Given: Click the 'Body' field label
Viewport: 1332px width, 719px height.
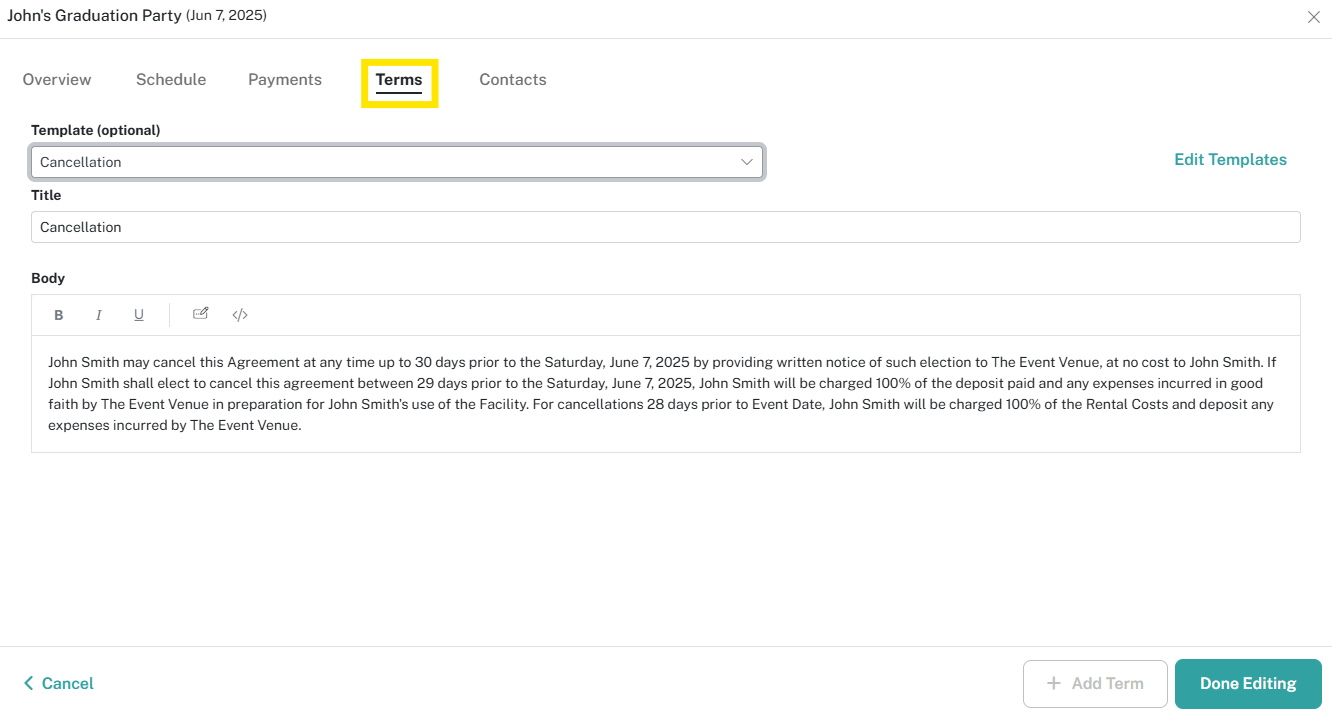Looking at the screenshot, I should (48, 278).
